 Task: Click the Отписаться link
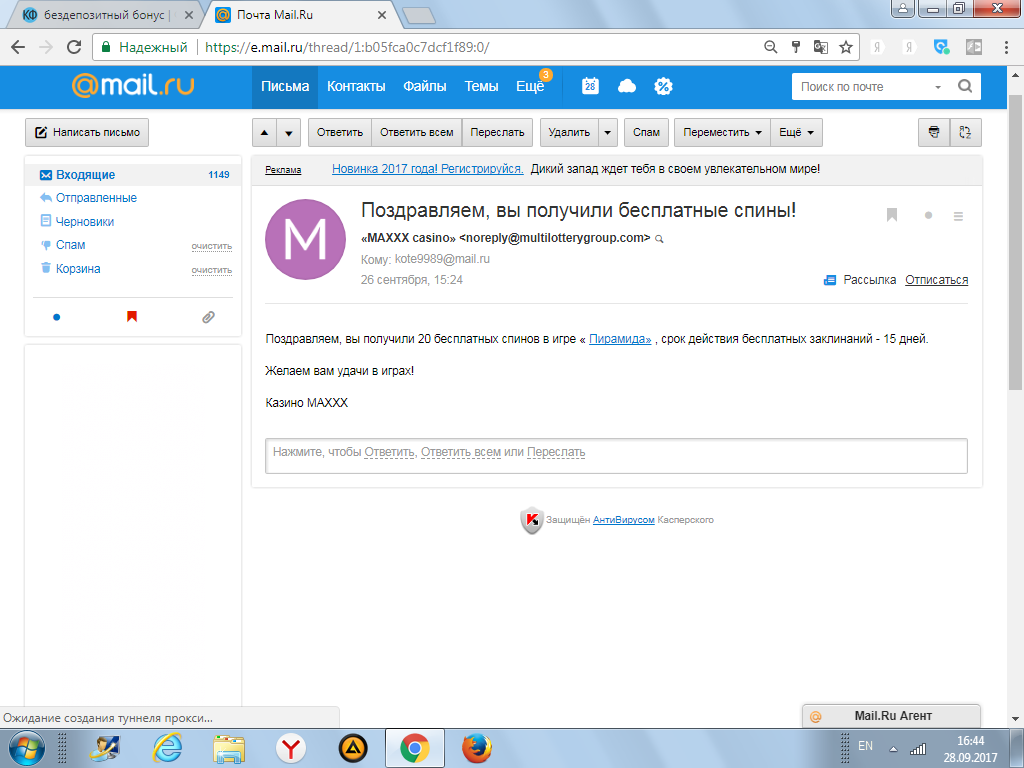[x=936, y=280]
